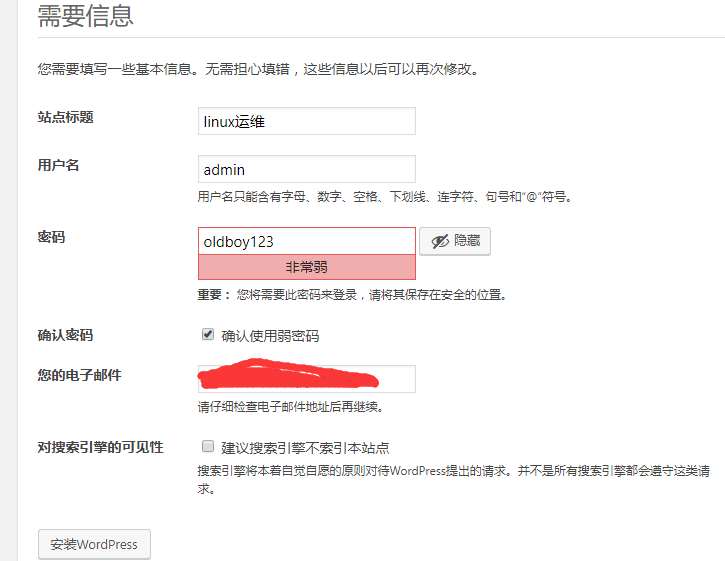Click the 您的电子邮件 field label
The height and width of the screenshot is (561, 725).
coord(79,375)
